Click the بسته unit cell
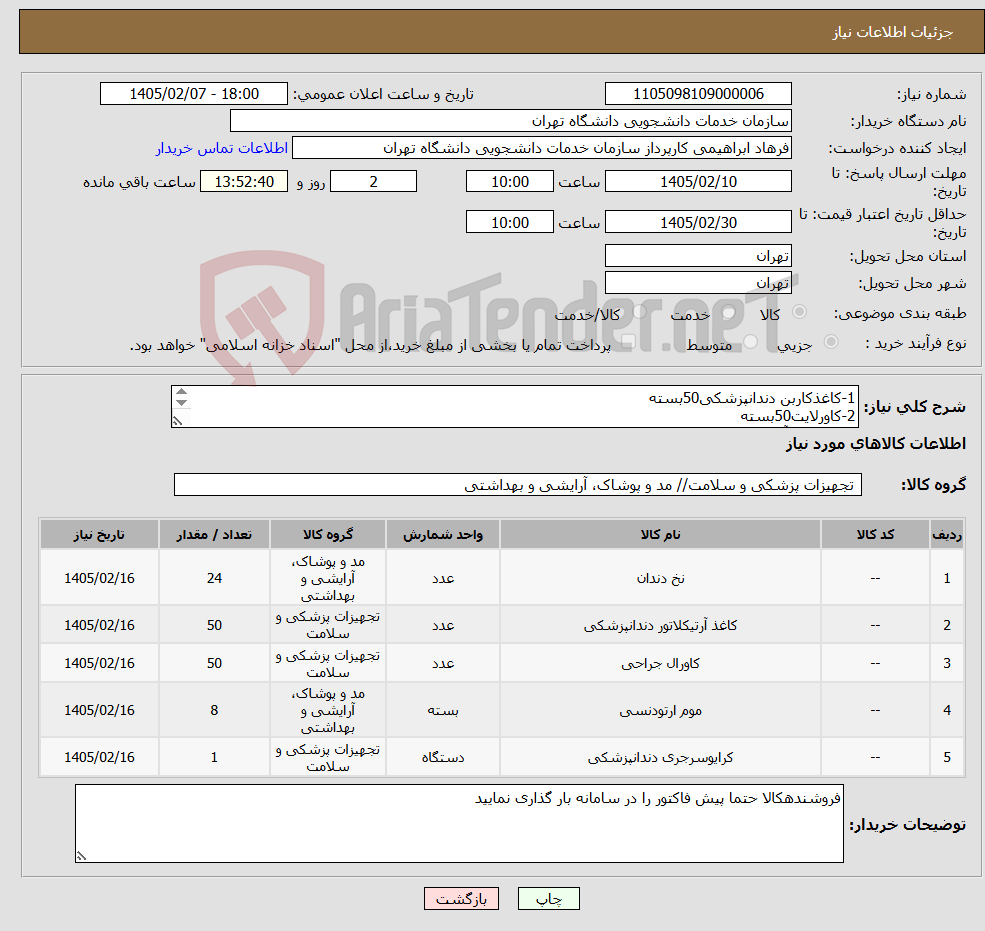The width and height of the screenshot is (985, 931). 443,710
